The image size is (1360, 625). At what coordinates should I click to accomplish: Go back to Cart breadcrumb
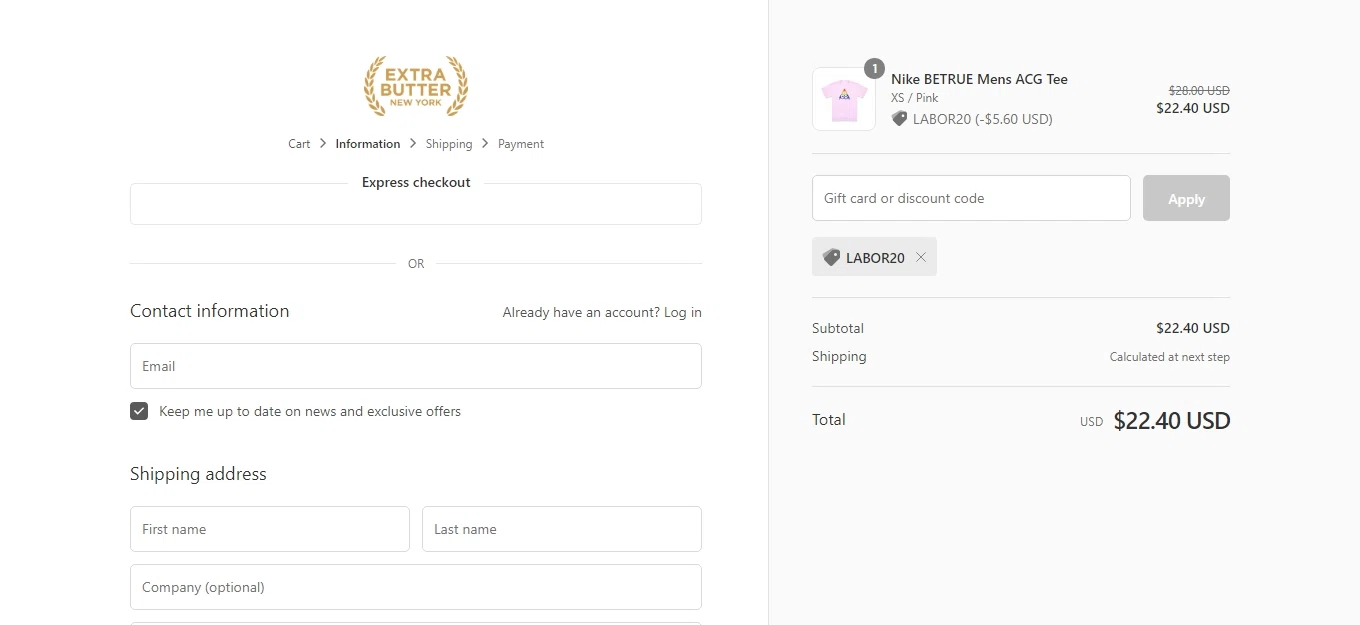[x=299, y=144]
